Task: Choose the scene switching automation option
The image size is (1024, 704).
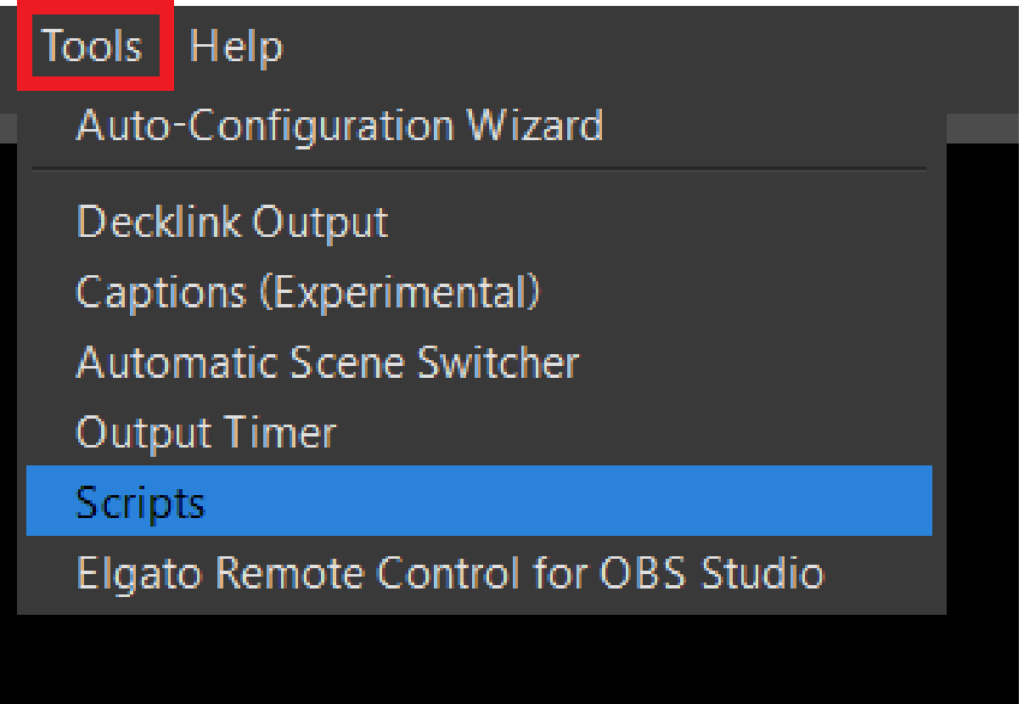Action: pos(327,362)
